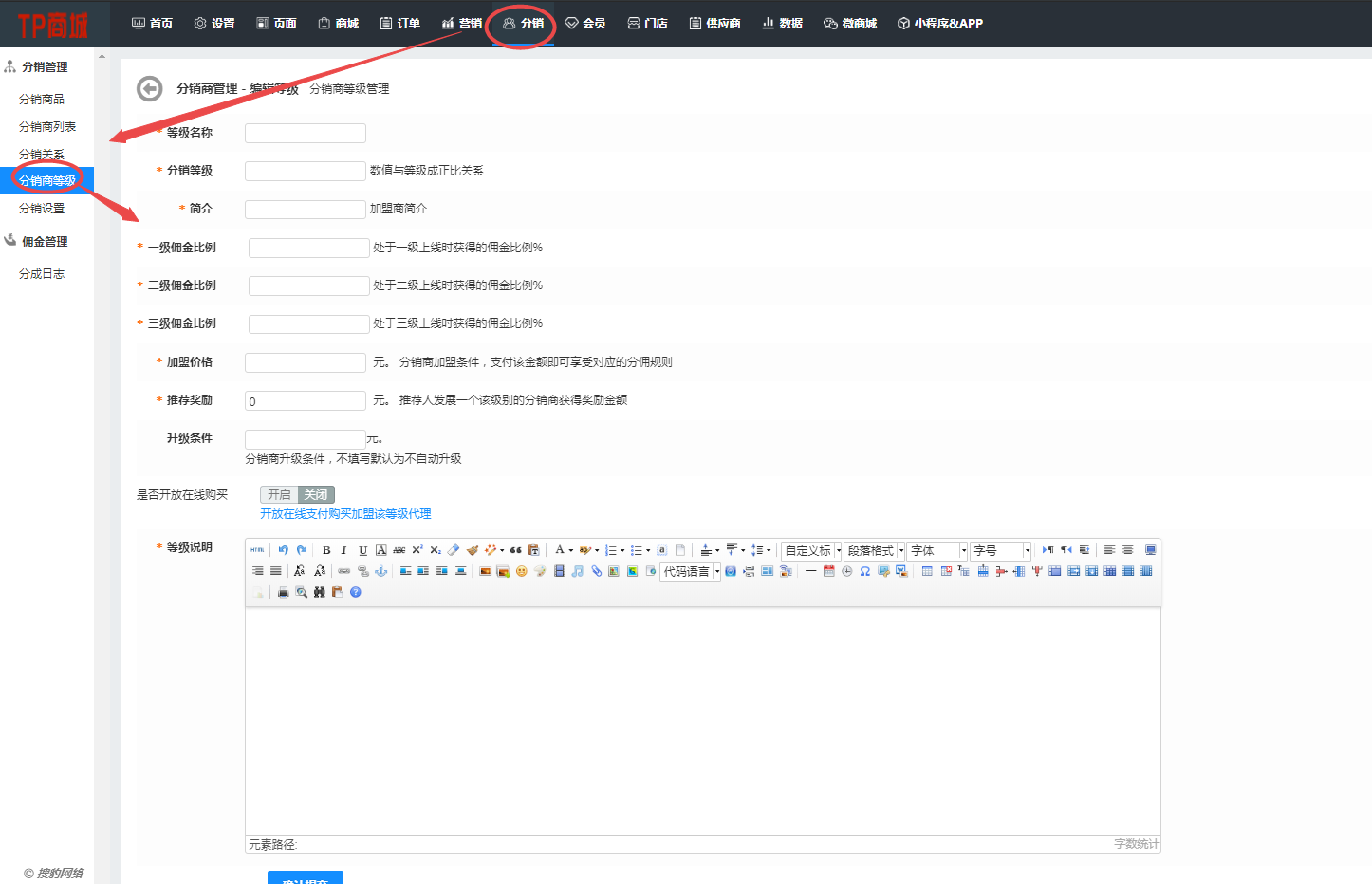
Task: Click the Undo icon in the rich text editor
Action: click(285, 549)
